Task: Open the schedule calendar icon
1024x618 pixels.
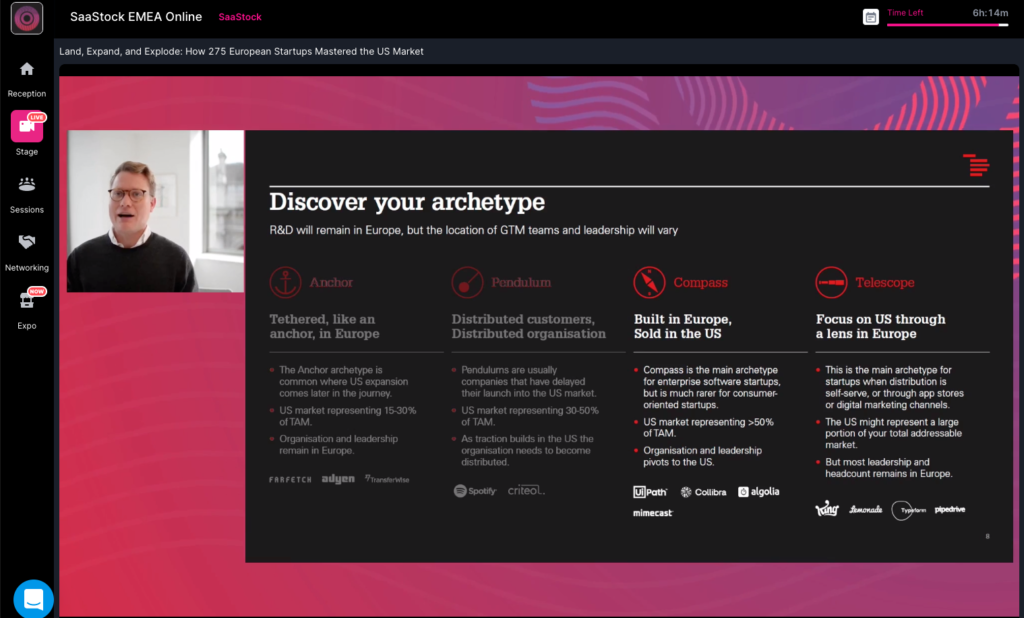Action: pyautogui.click(x=871, y=17)
